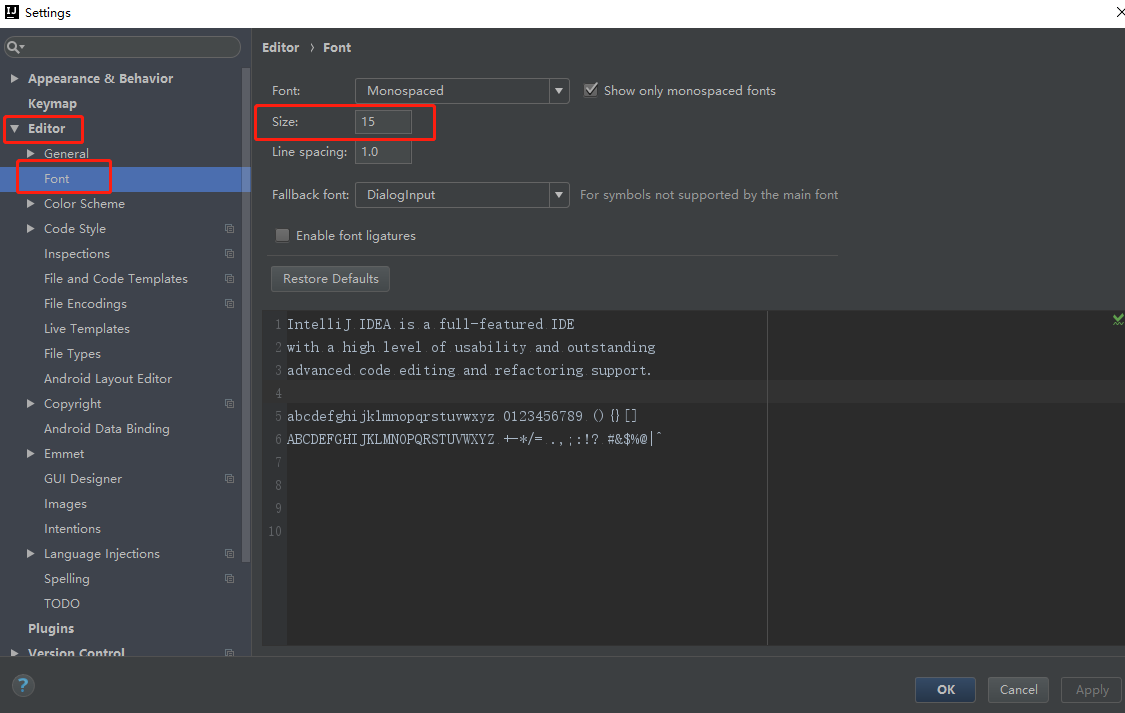Open Spelling settings page
Viewport: 1125px width, 713px height.
click(x=67, y=579)
